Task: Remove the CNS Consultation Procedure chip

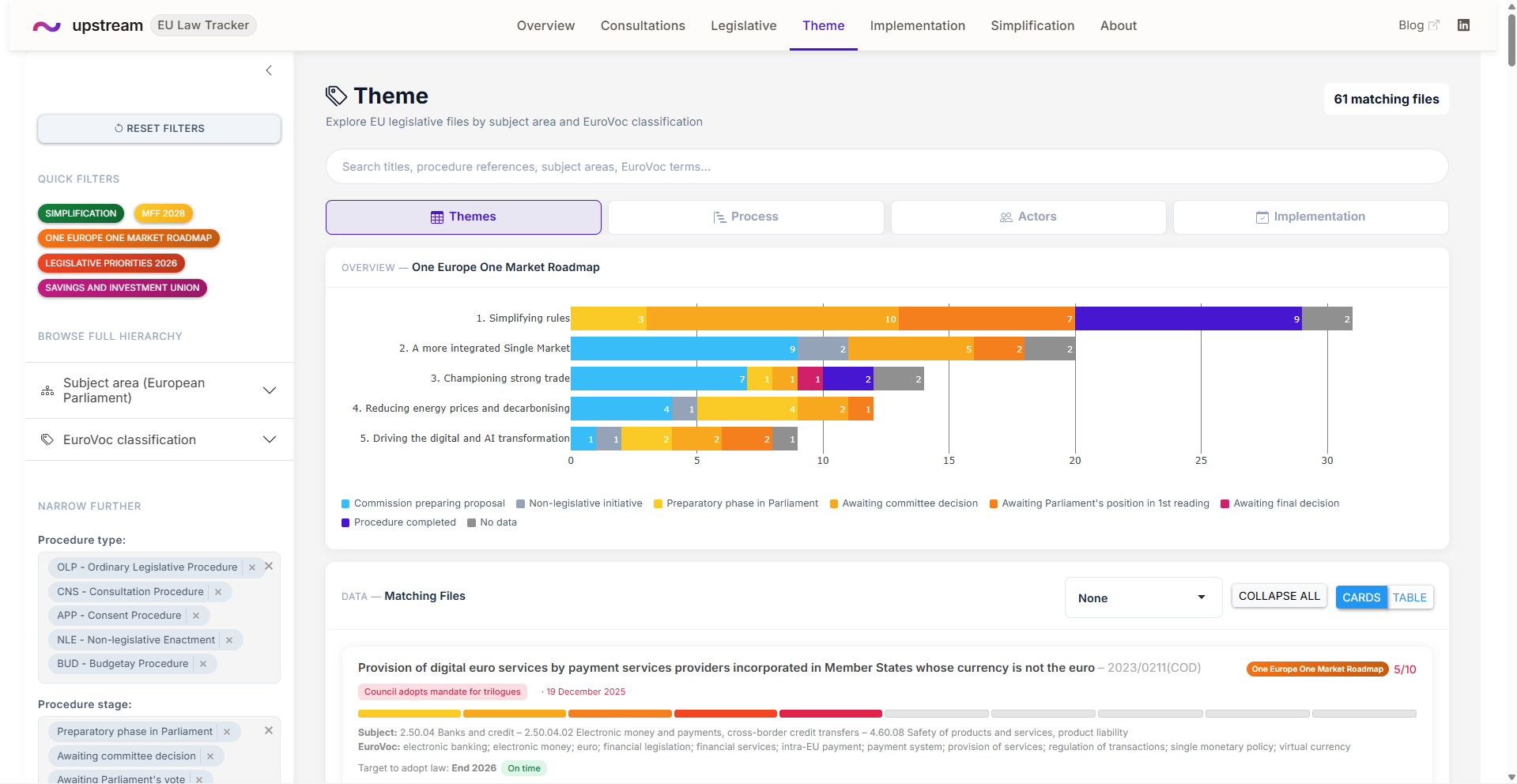Action: tap(218, 592)
